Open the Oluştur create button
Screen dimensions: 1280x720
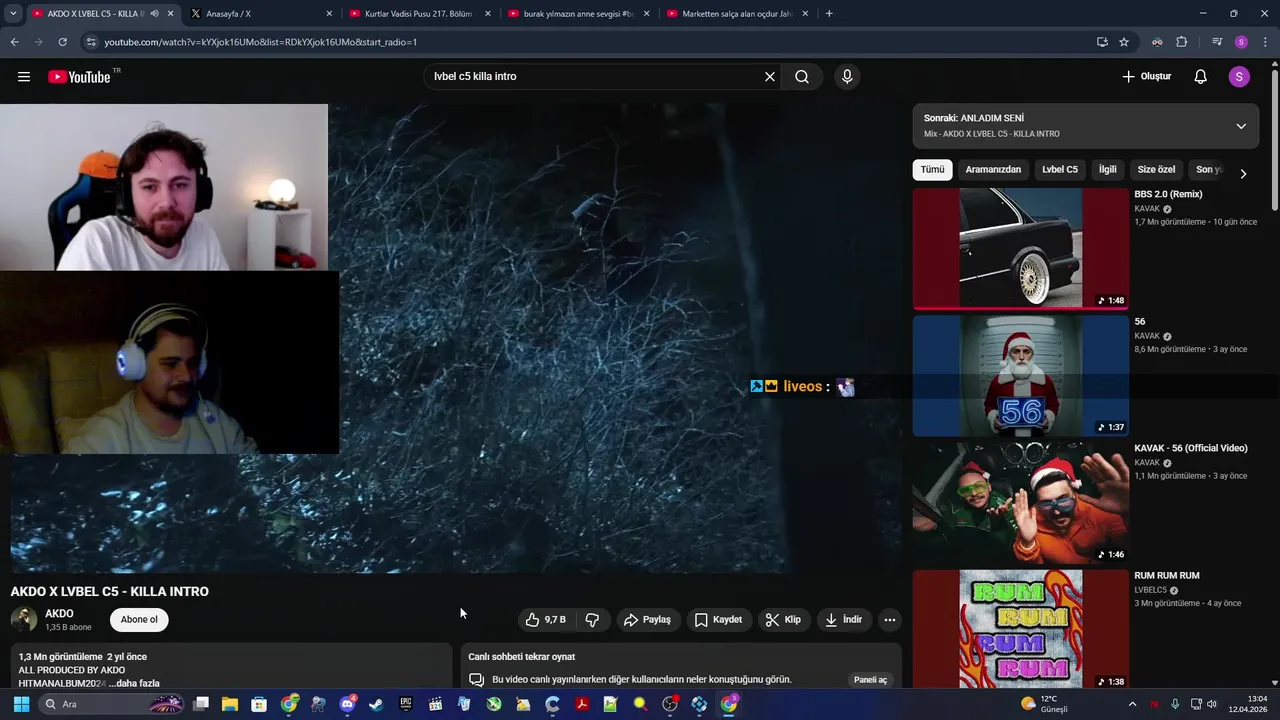[x=1146, y=77]
